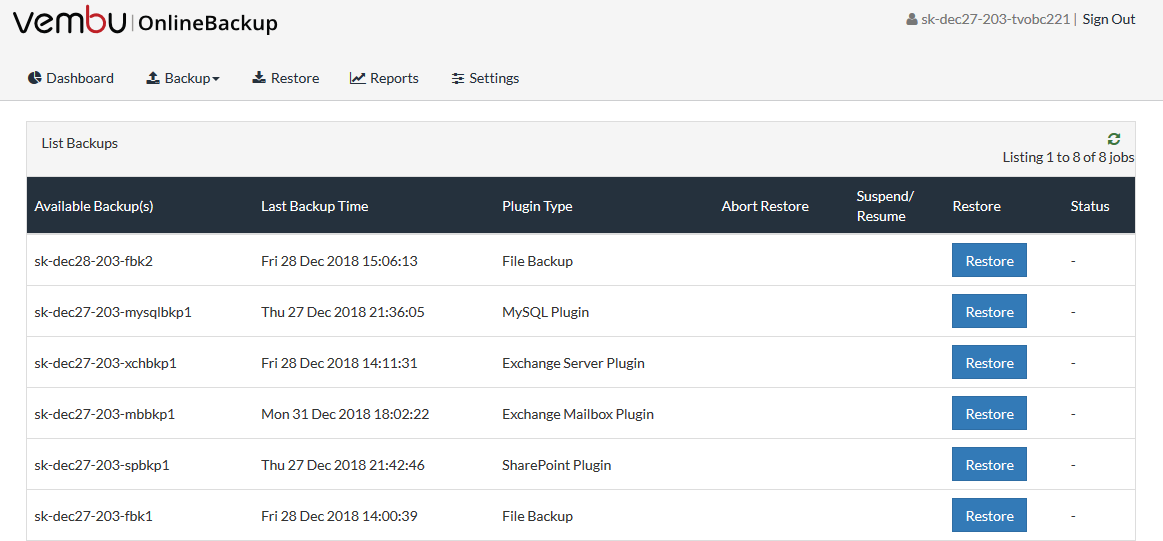Click the Restore column header

tap(977, 206)
